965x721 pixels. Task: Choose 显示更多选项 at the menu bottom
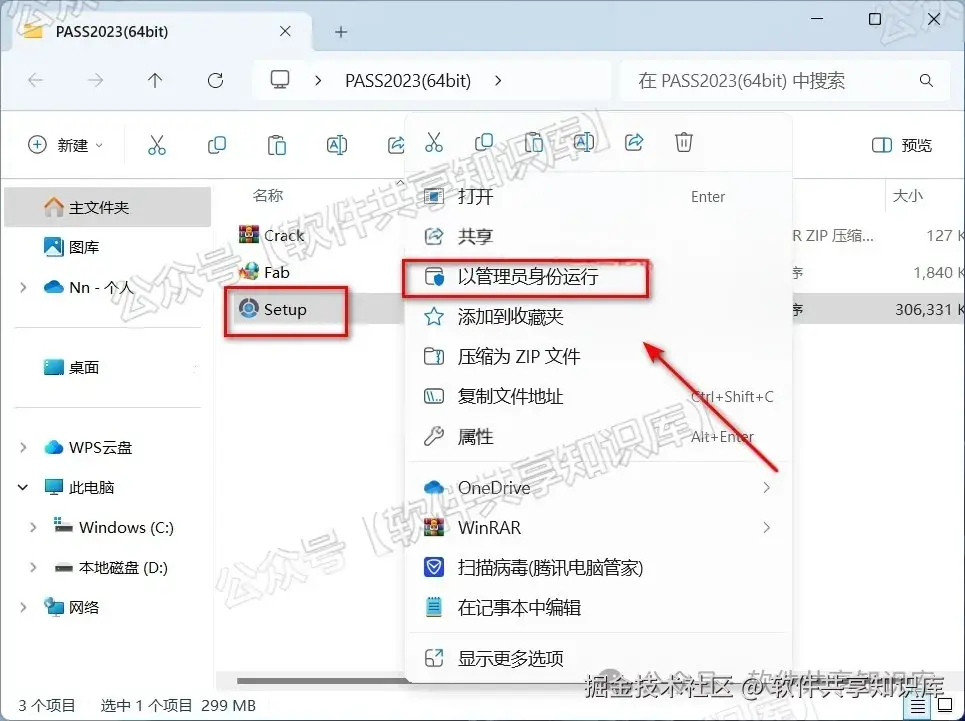509,659
